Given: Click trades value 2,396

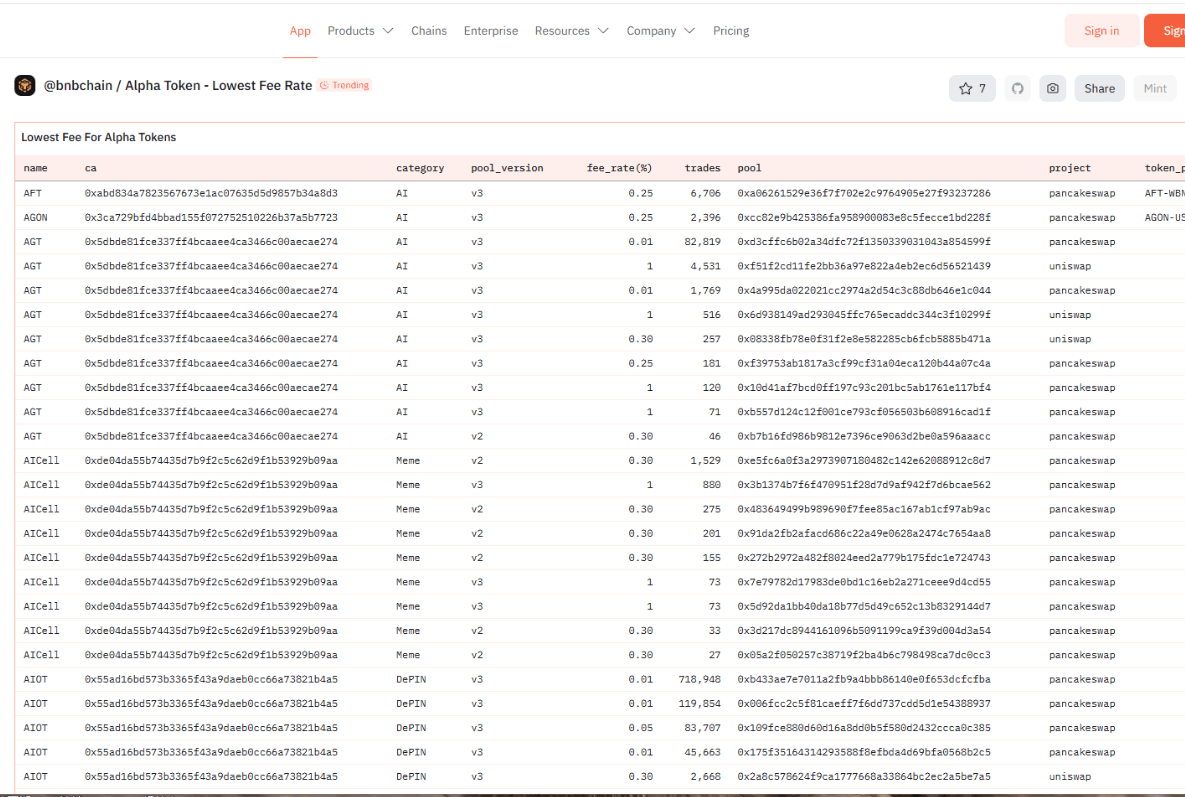Looking at the screenshot, I should pos(705,218).
